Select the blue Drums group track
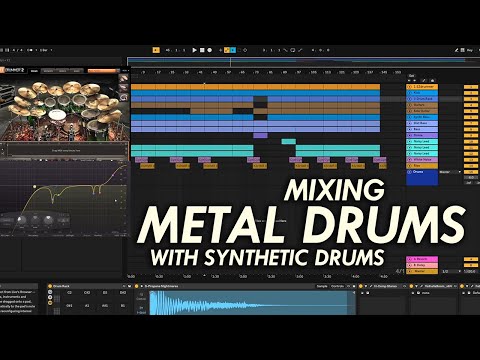Image resolution: width=480 pixels, height=360 pixels. [x=422, y=177]
